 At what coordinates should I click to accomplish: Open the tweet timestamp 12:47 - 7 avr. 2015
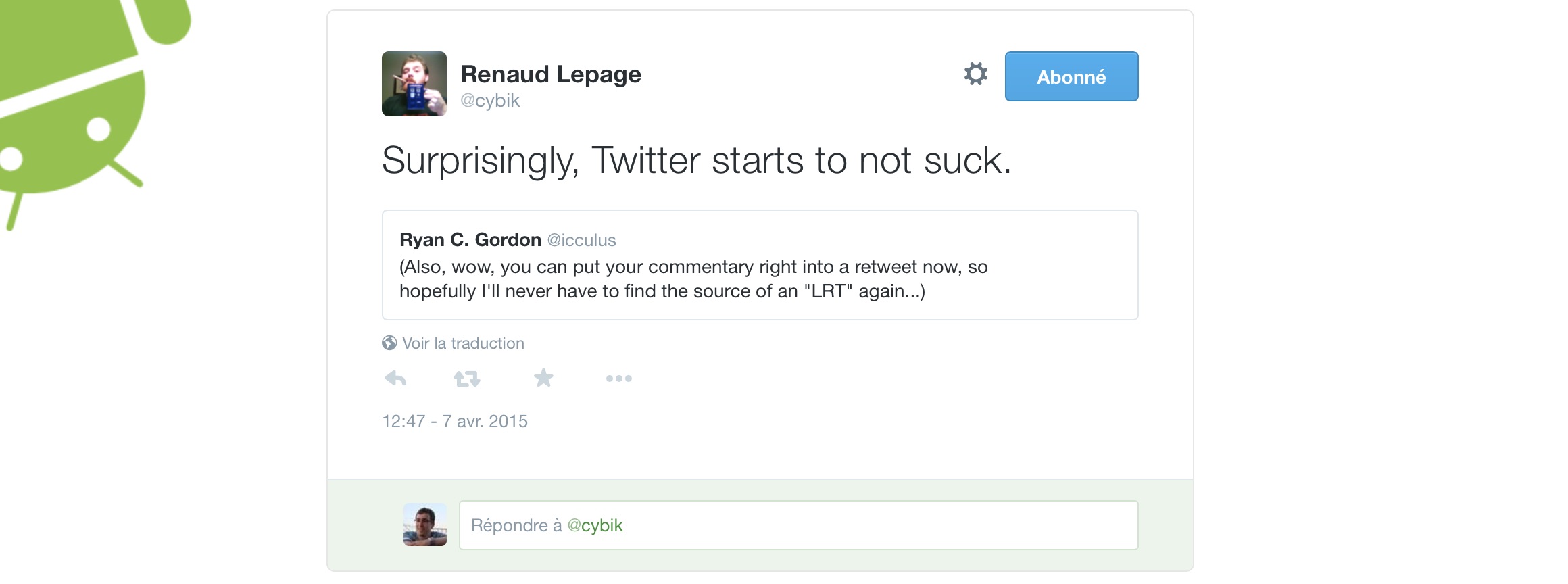tap(456, 420)
